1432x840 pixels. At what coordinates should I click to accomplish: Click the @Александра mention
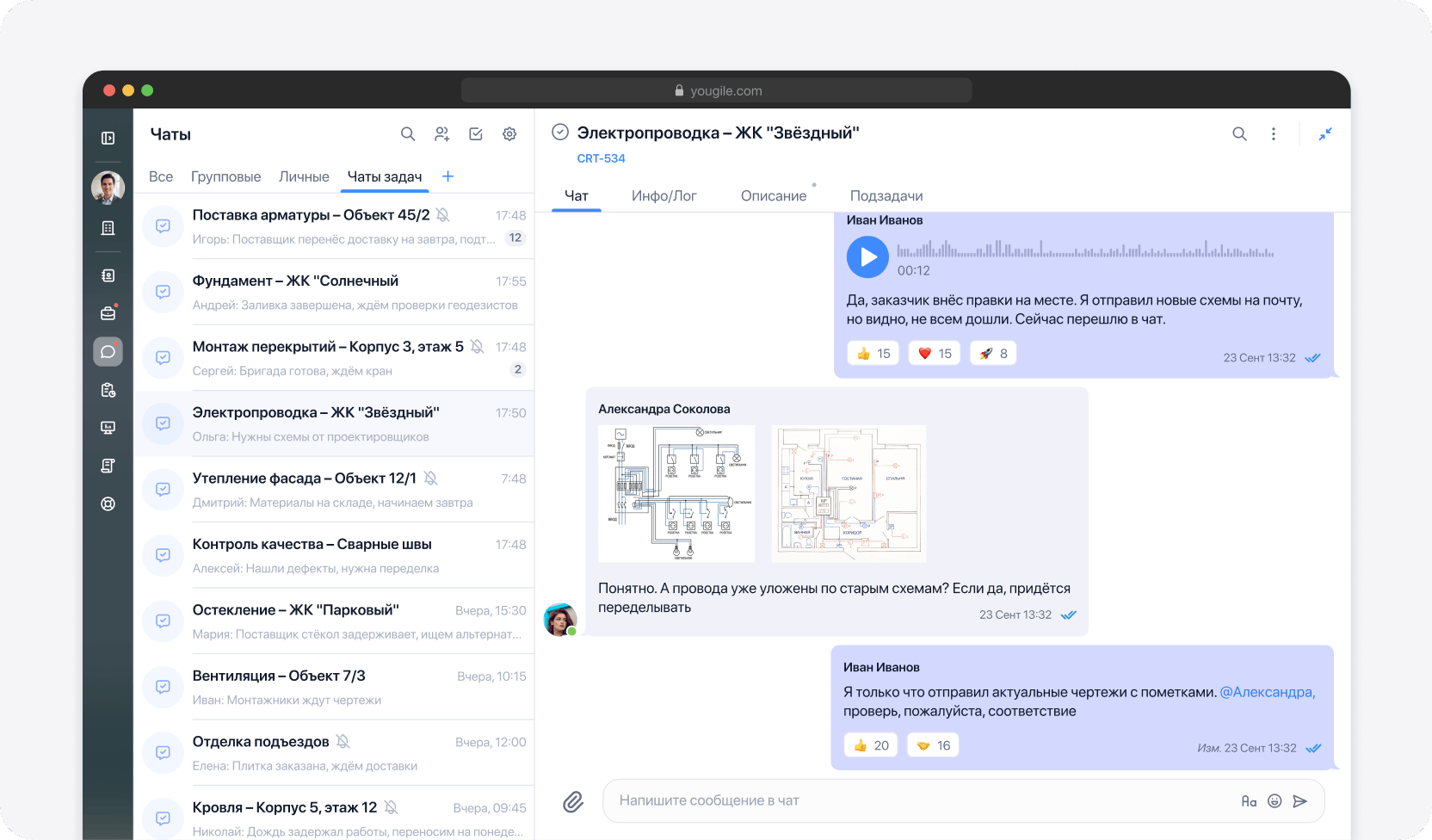coord(1267,692)
